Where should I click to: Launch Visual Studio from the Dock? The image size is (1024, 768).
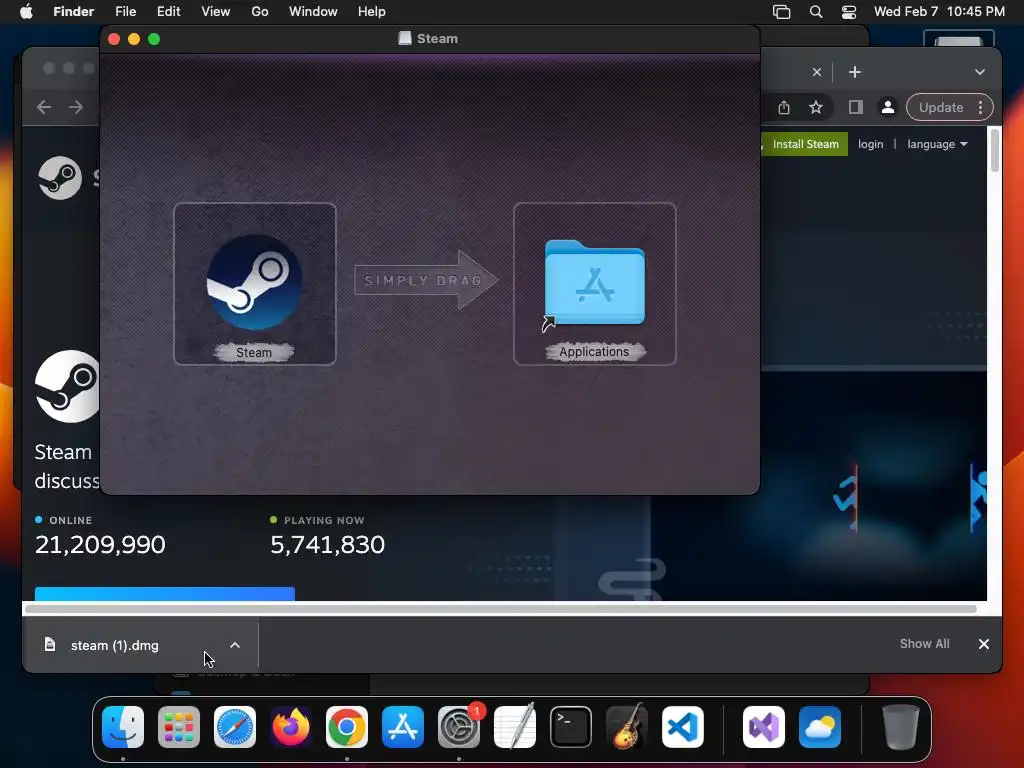coord(763,726)
